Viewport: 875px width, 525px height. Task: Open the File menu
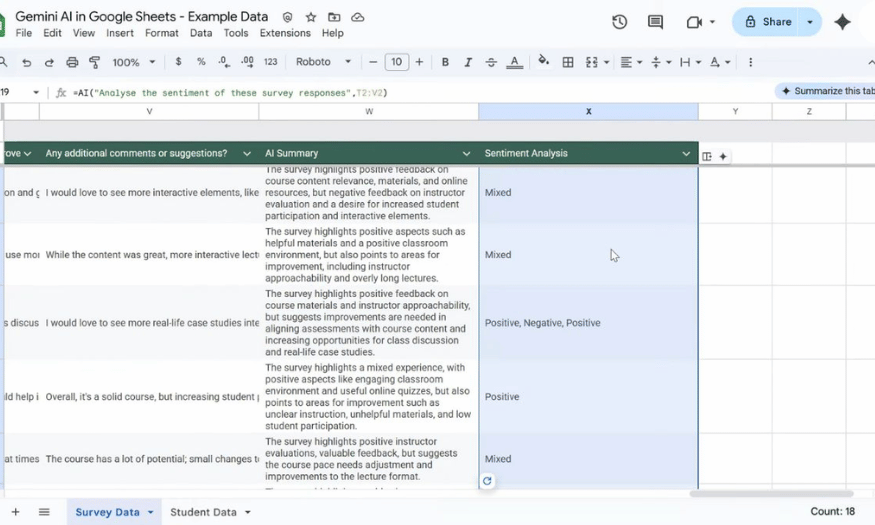(x=23, y=33)
